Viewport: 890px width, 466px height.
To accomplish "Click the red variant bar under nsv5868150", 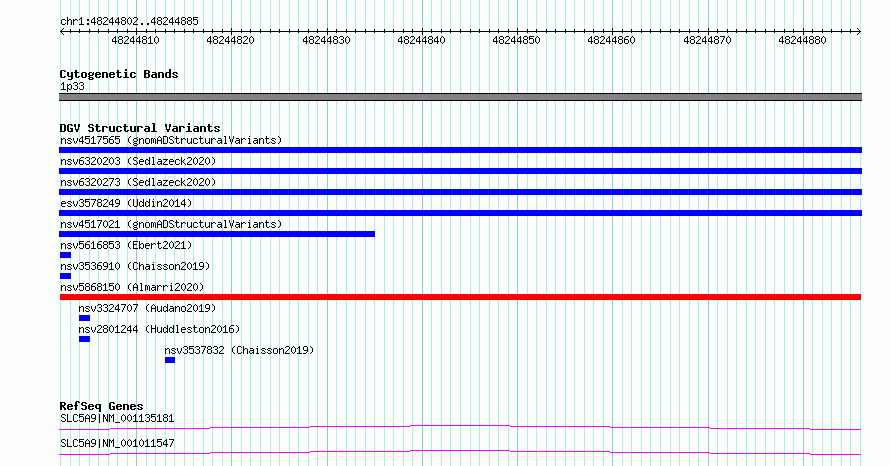I will [460, 297].
